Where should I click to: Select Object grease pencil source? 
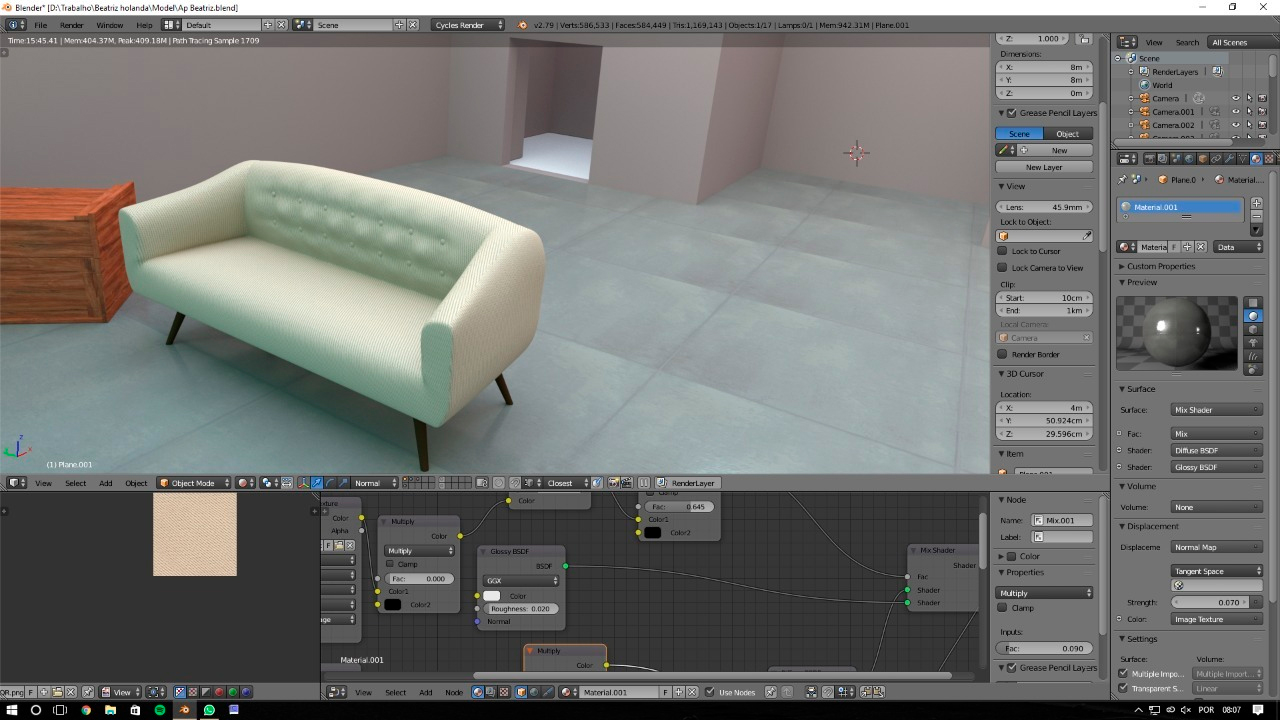1068,134
